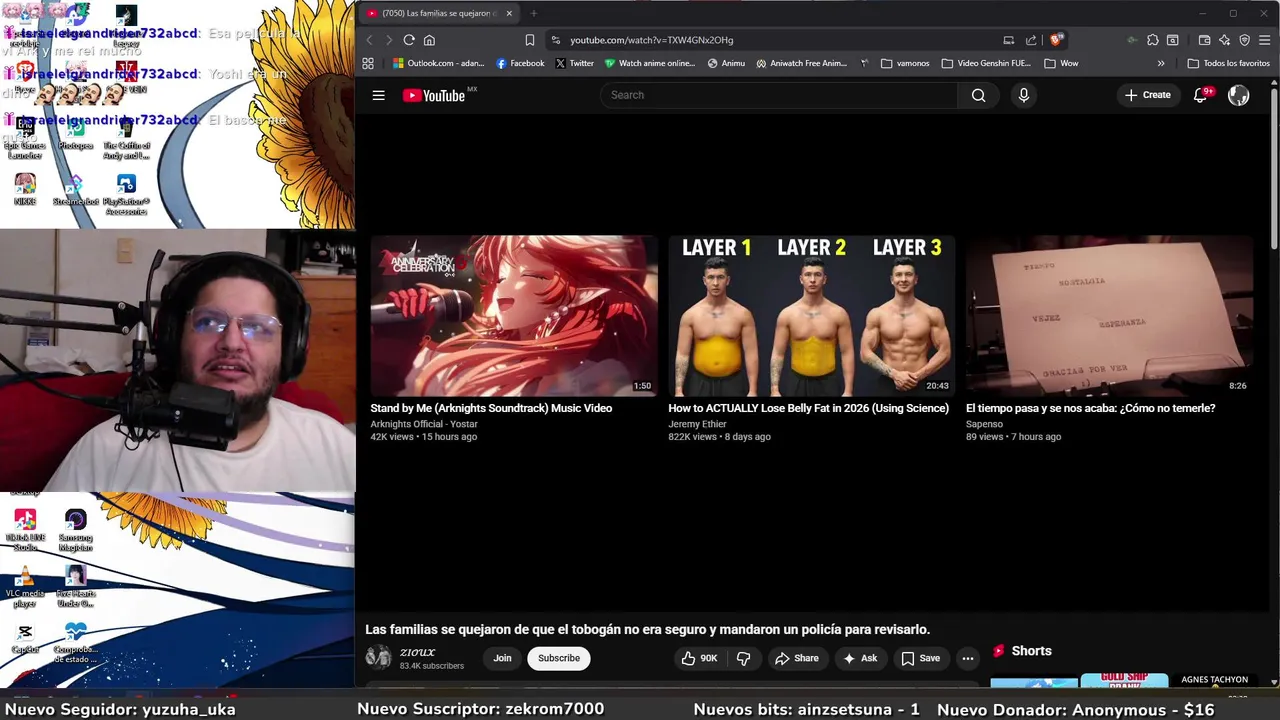
Task: Show hidden bookmarks with double chevron
Action: point(1161,63)
